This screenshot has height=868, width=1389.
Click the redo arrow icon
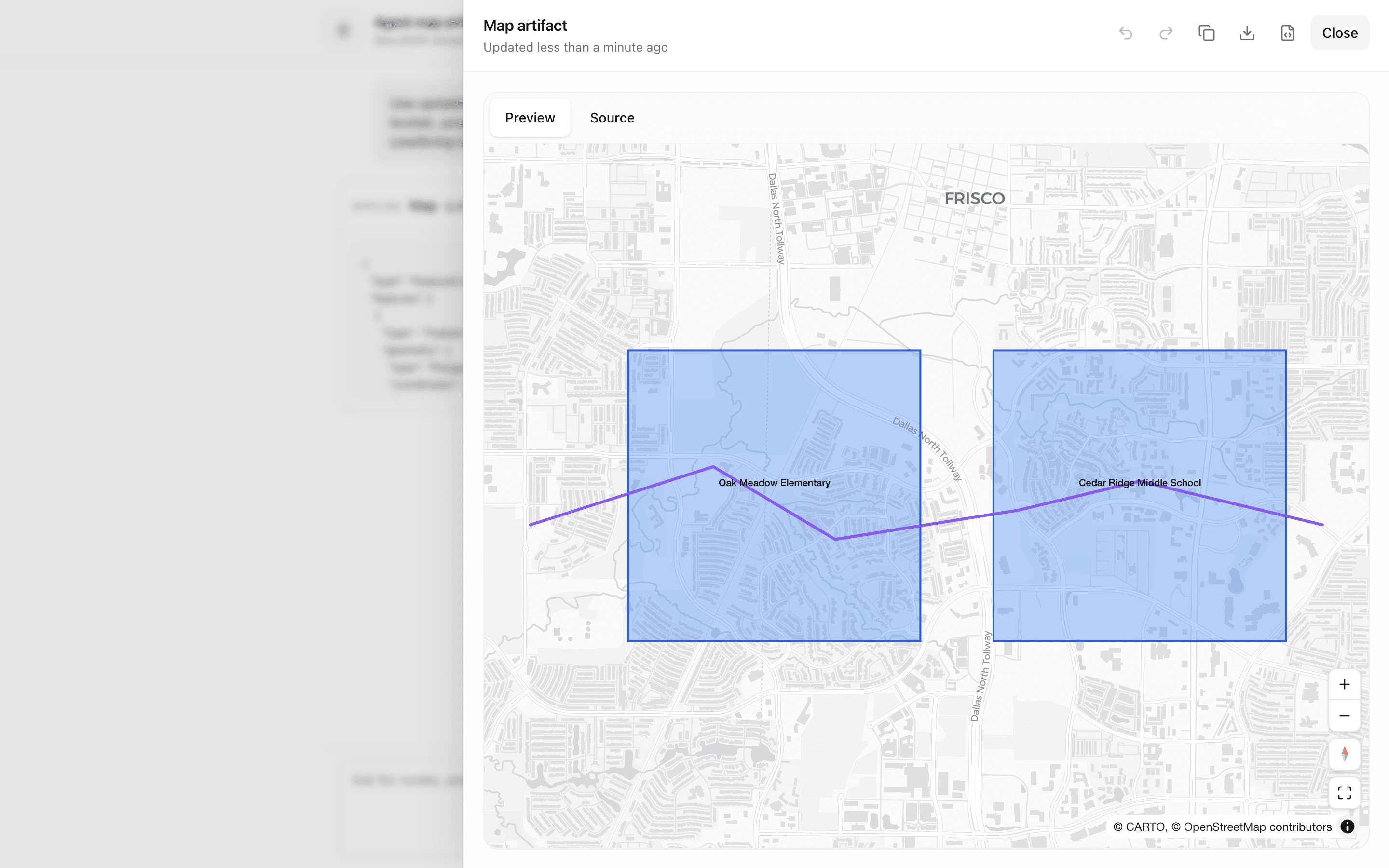[x=1166, y=33]
